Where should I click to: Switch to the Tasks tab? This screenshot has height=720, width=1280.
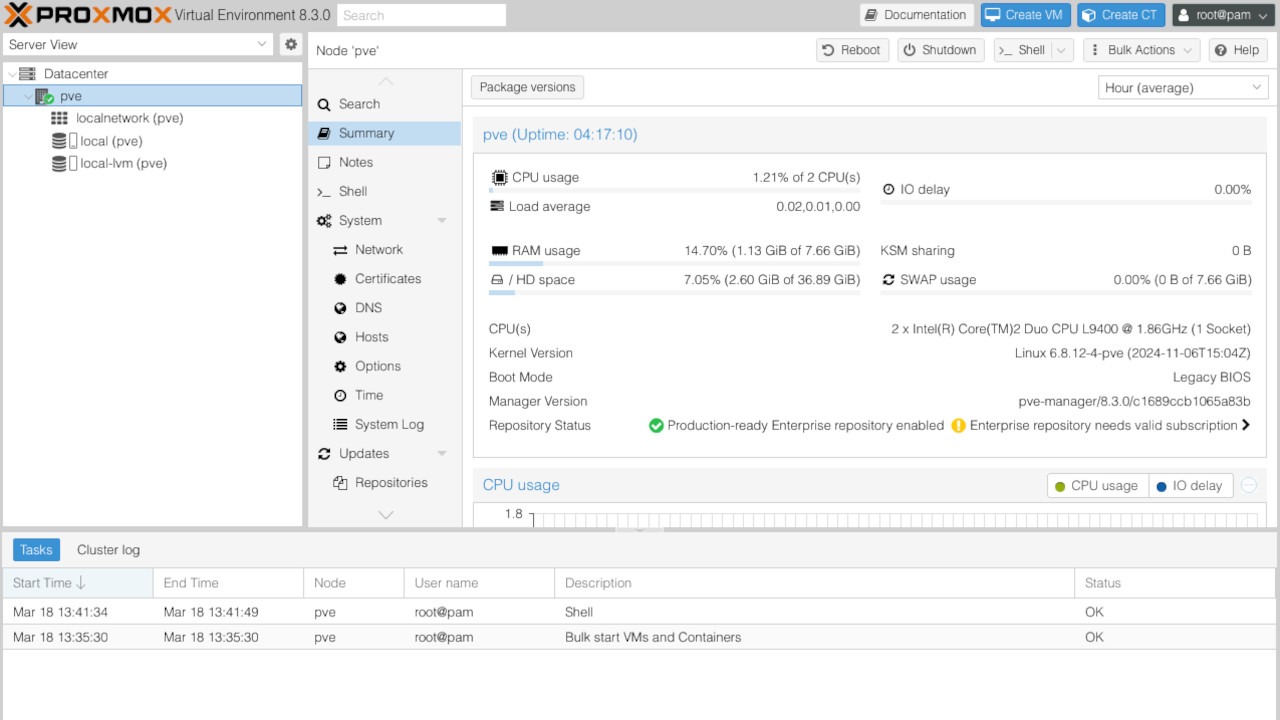(36, 550)
